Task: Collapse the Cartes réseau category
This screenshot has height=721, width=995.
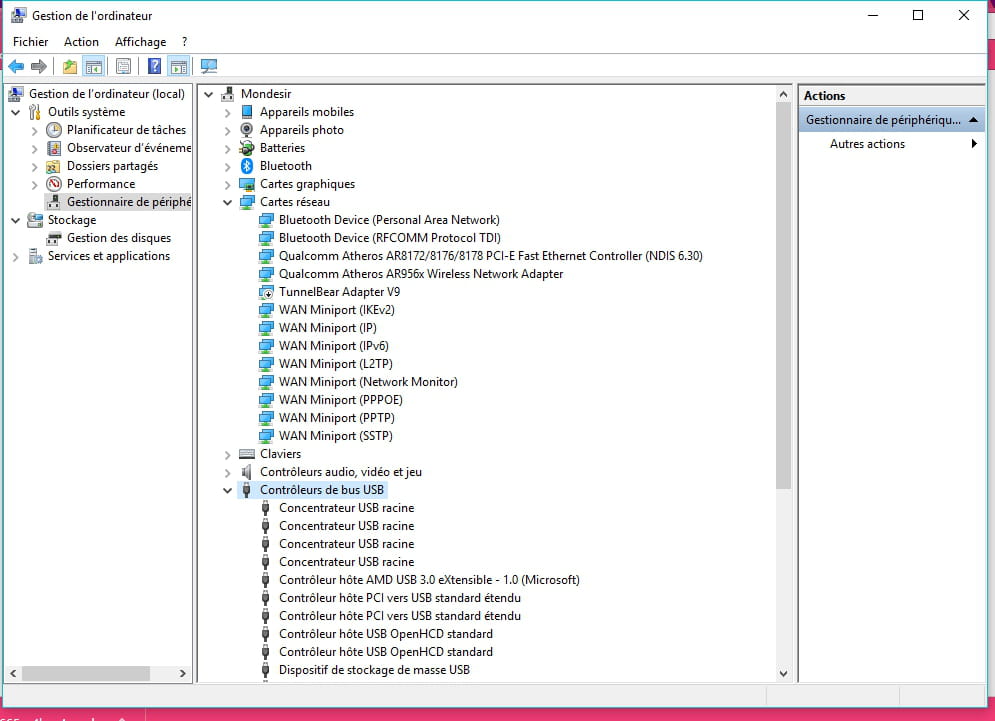Action: point(227,202)
